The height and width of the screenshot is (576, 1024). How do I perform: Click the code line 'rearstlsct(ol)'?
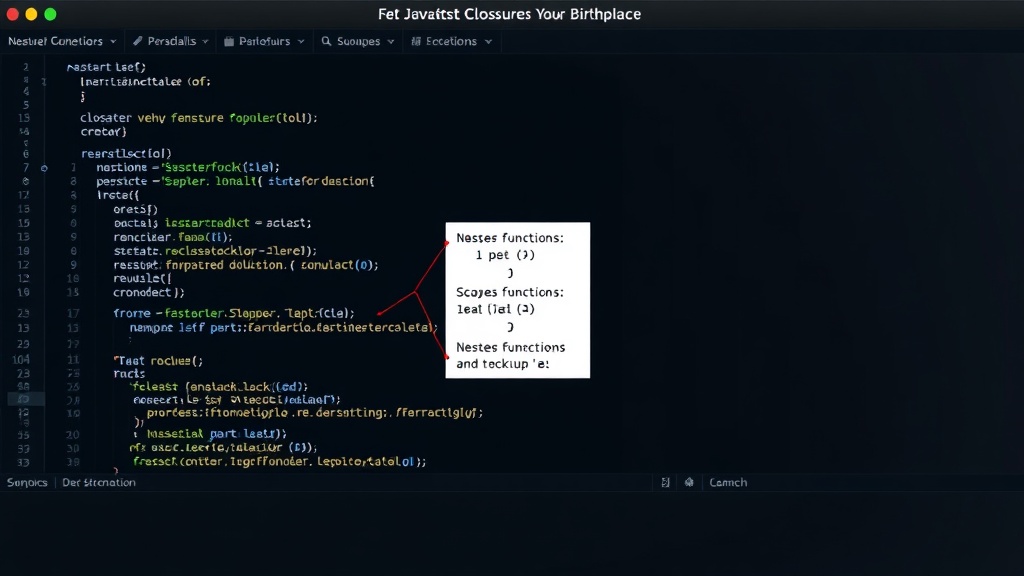(x=126, y=153)
